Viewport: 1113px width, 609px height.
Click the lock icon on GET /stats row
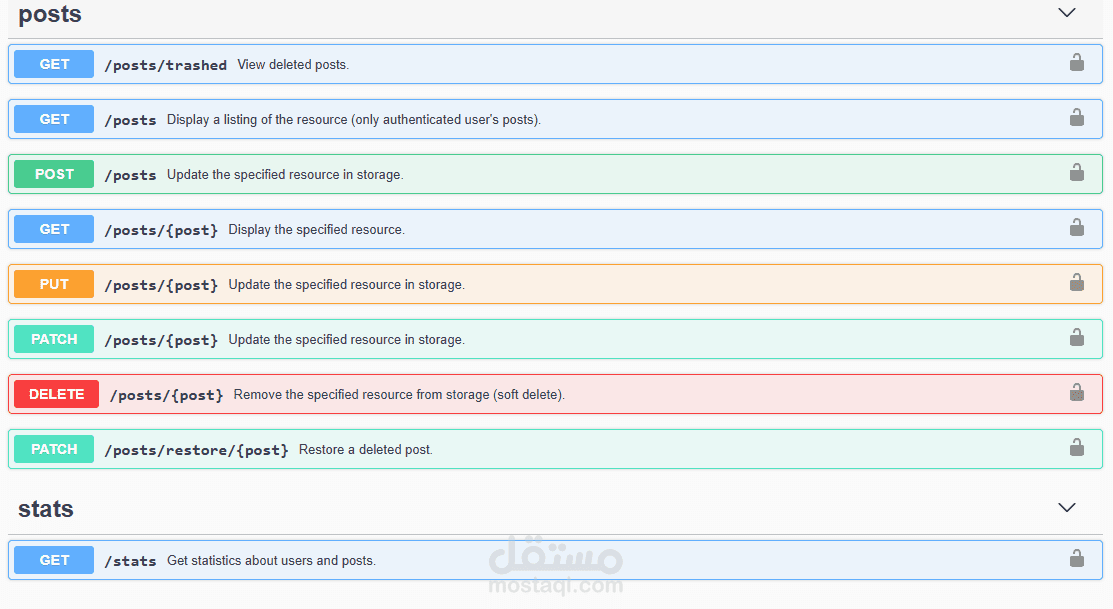[1077, 559]
